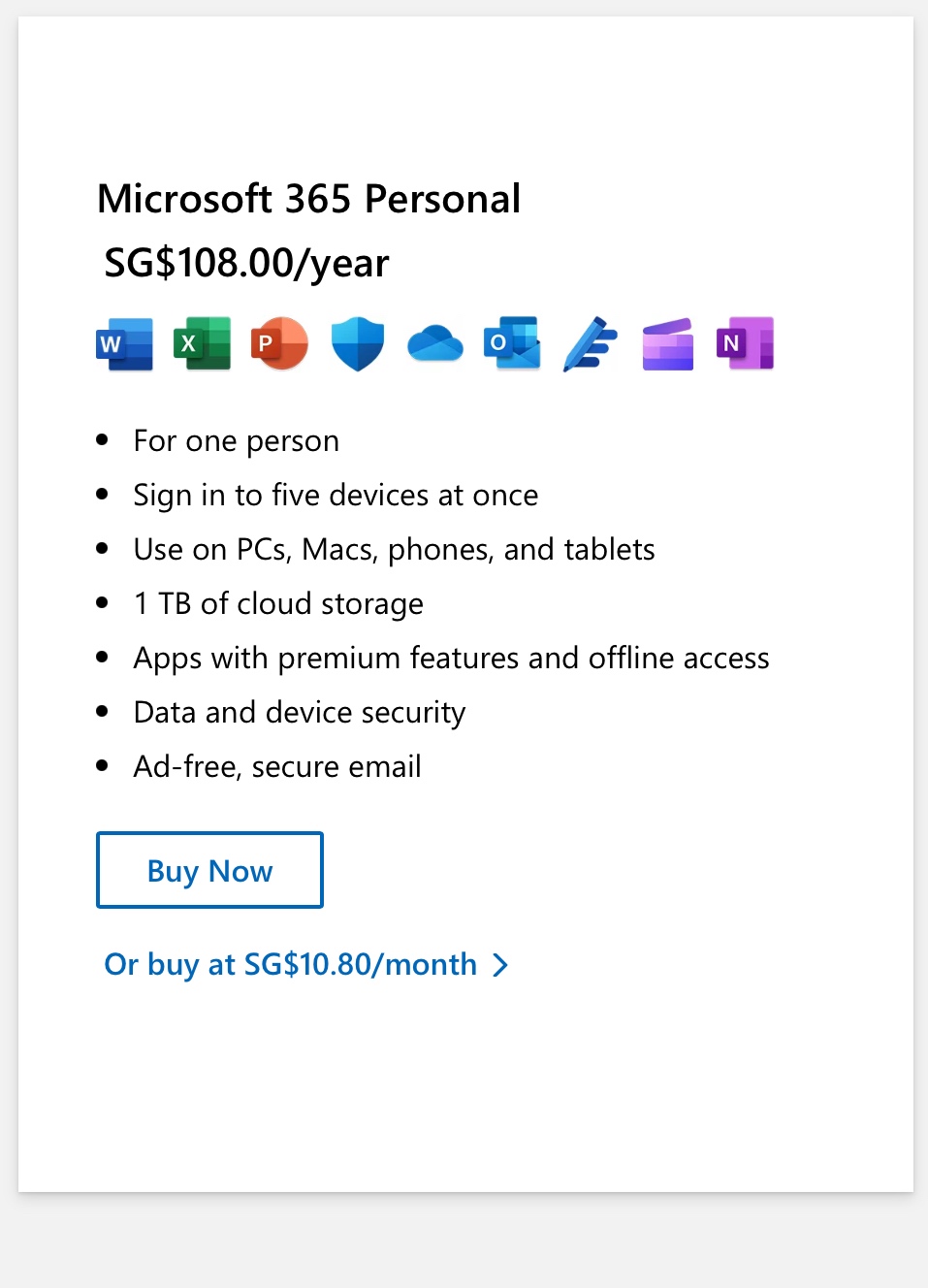Select the Microsoft 365 Personal heading

[309, 199]
